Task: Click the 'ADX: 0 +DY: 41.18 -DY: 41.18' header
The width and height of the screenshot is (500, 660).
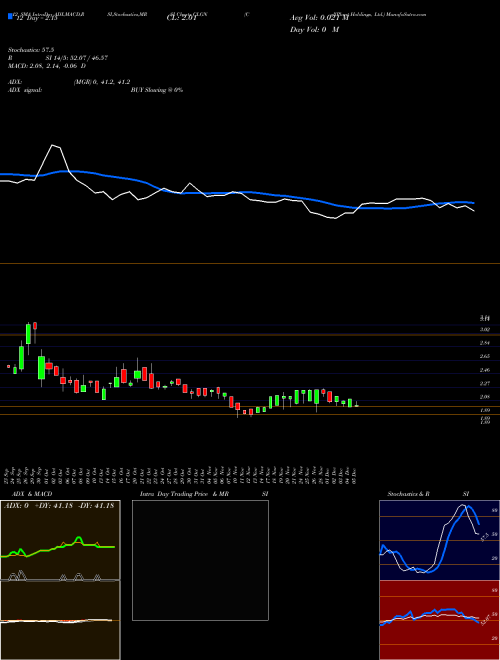Action: pos(59,506)
